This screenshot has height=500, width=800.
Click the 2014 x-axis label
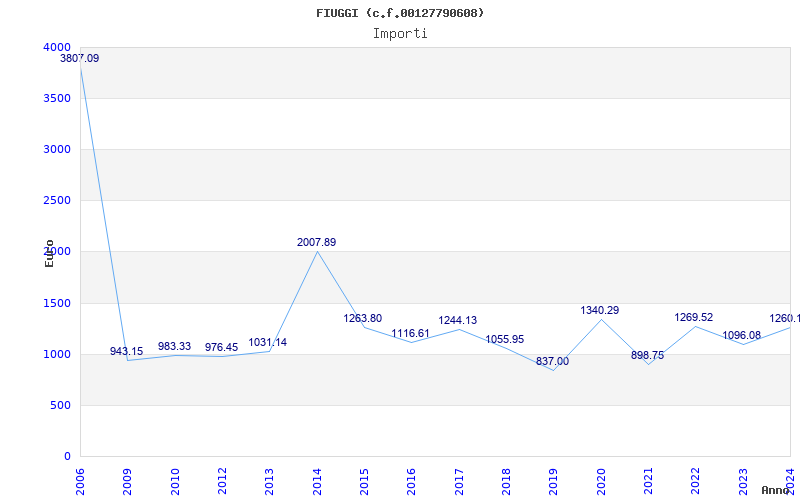[317, 481]
